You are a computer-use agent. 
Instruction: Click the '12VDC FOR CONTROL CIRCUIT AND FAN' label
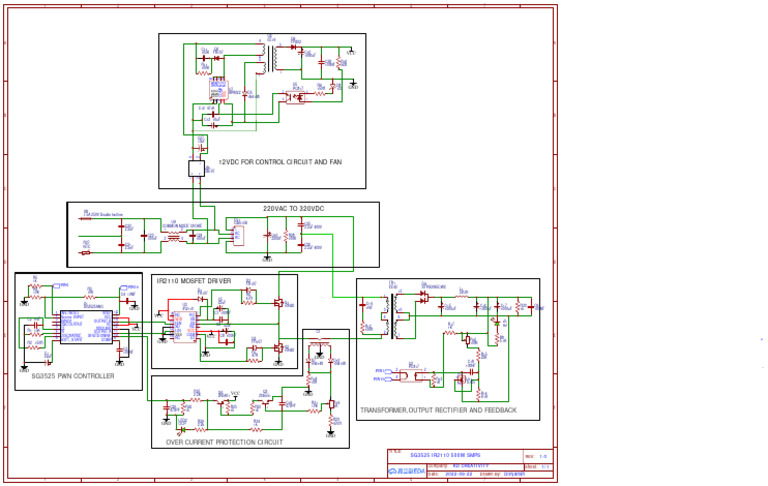coord(280,162)
